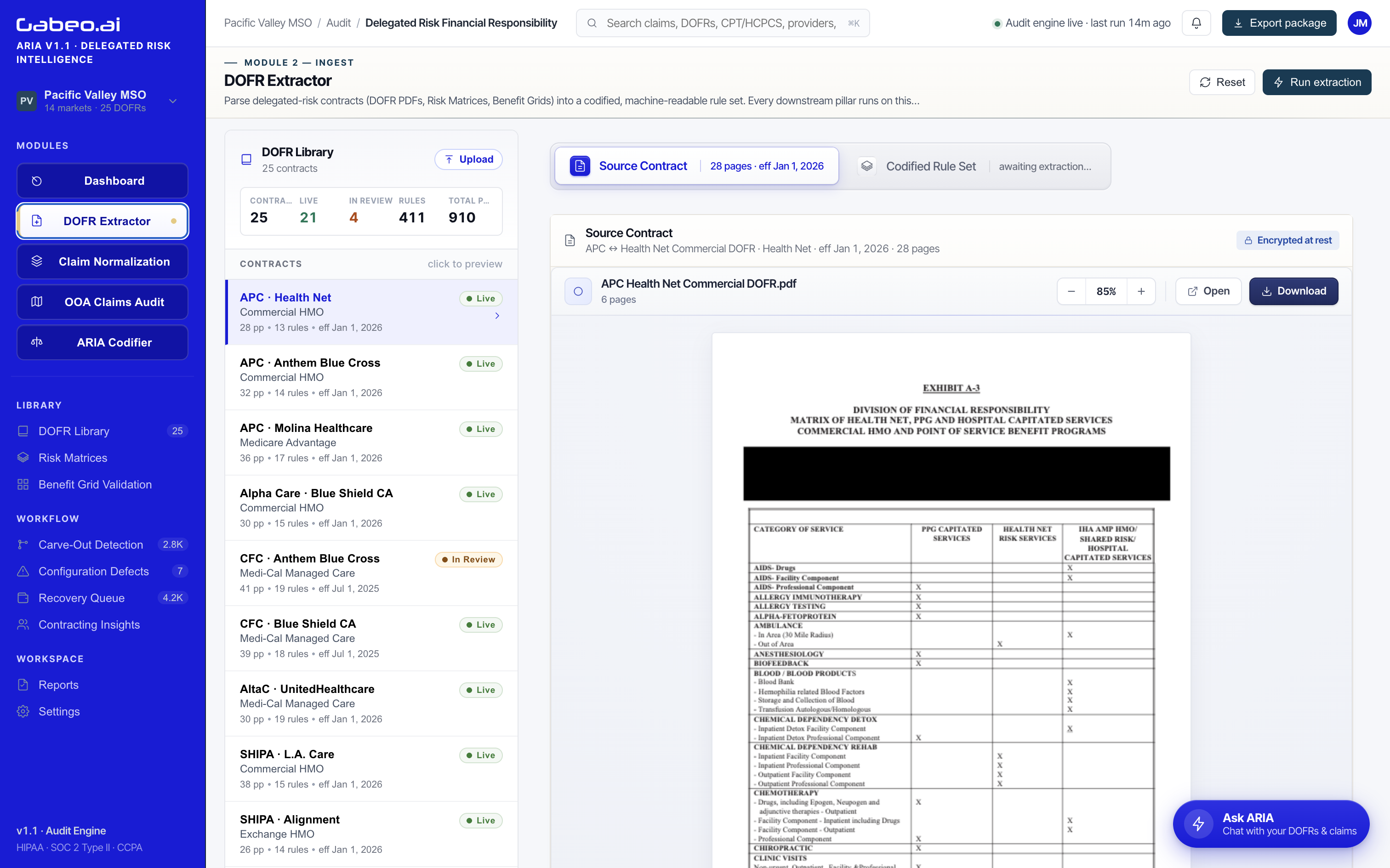Switch to the Source Contract tab
This screenshot has height=868, width=1390.
[x=696, y=166]
